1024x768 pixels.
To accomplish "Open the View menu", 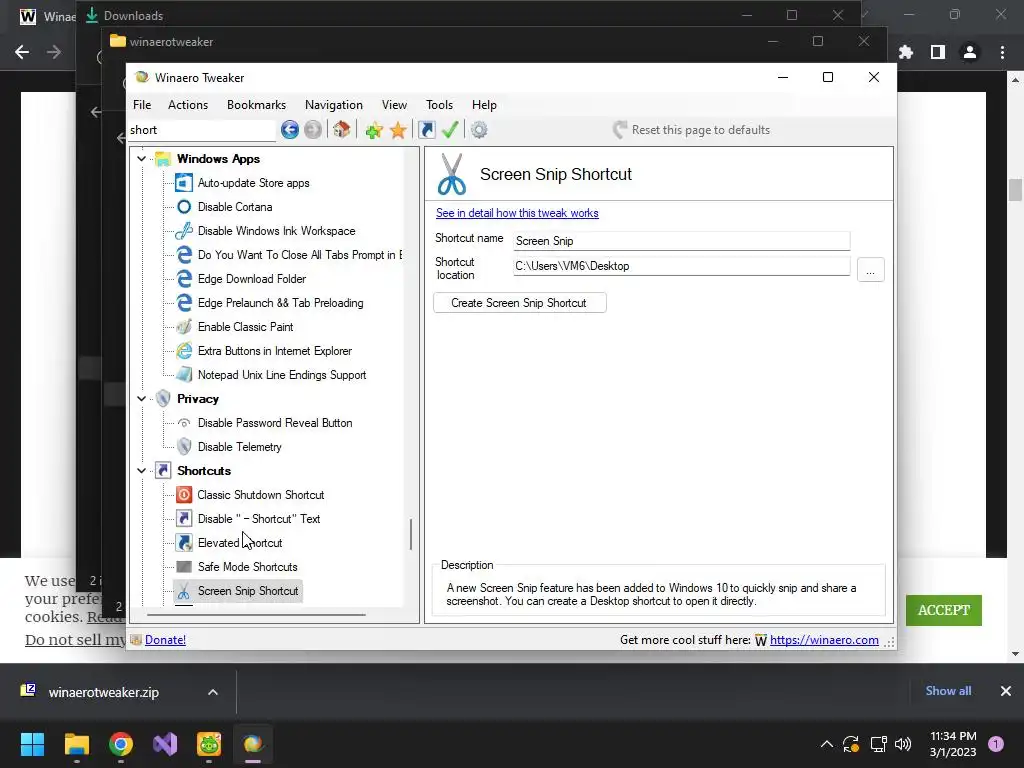I will coord(394,105).
